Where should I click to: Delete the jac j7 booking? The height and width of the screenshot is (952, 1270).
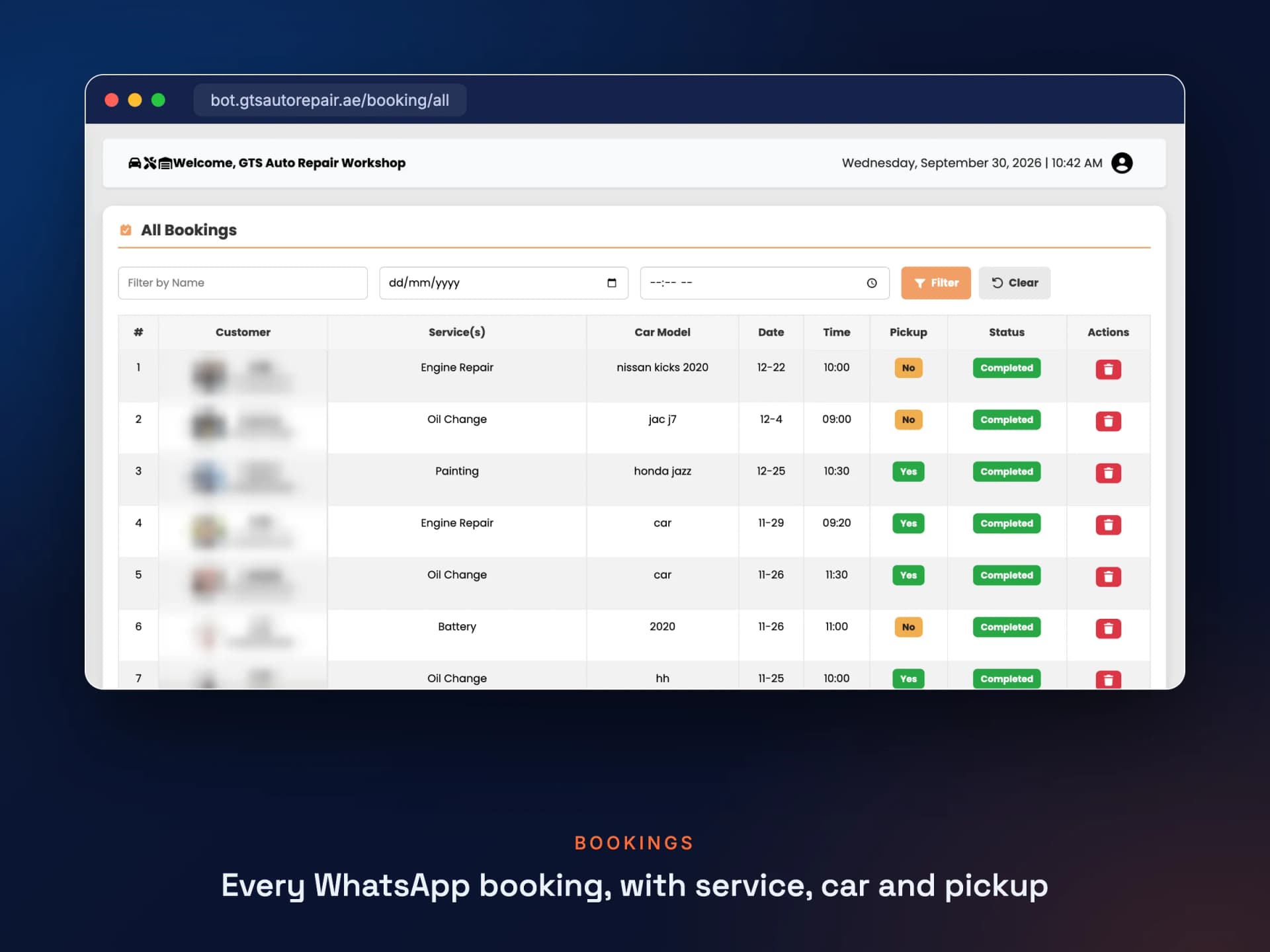click(x=1108, y=420)
